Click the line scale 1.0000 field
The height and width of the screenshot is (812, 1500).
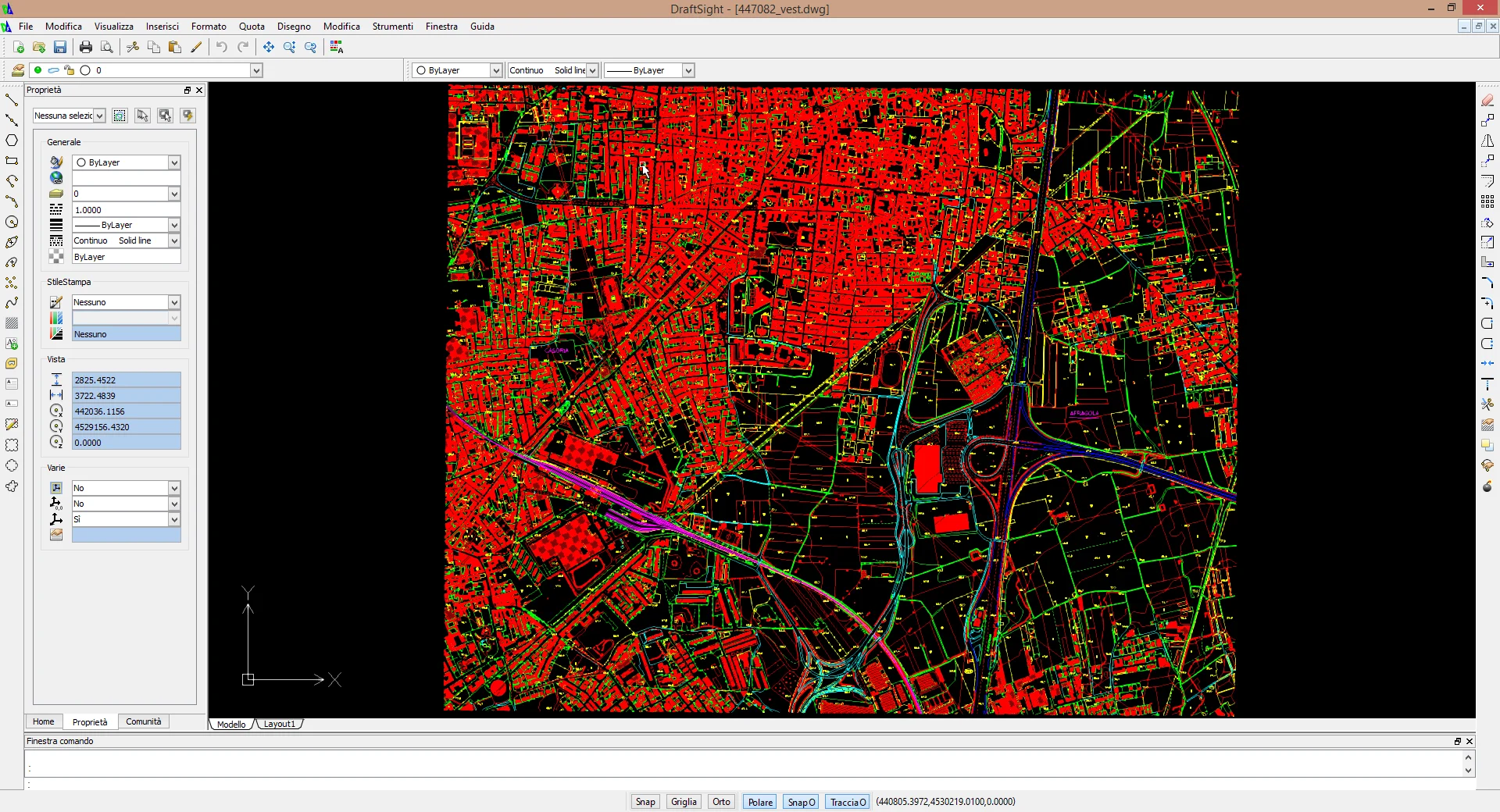[127, 210]
